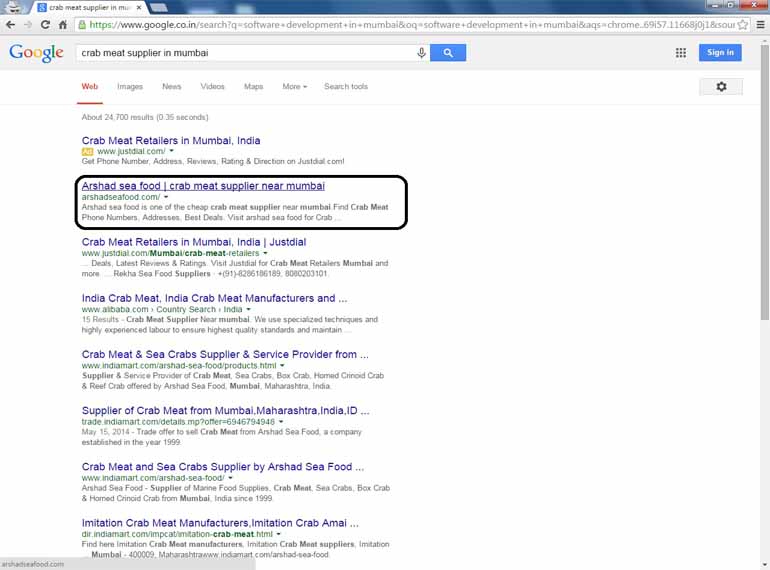Click the browser forward arrow
The image size is (770, 570).
(x=28, y=25)
